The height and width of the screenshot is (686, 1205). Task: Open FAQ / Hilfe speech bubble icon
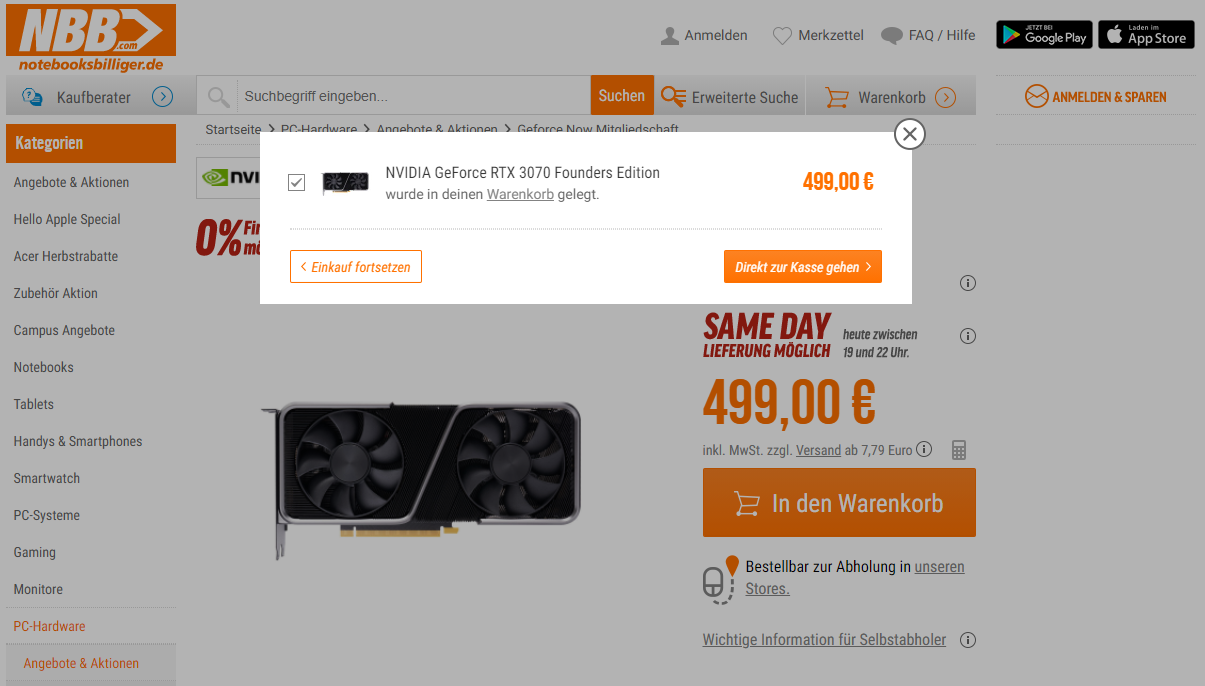(891, 36)
